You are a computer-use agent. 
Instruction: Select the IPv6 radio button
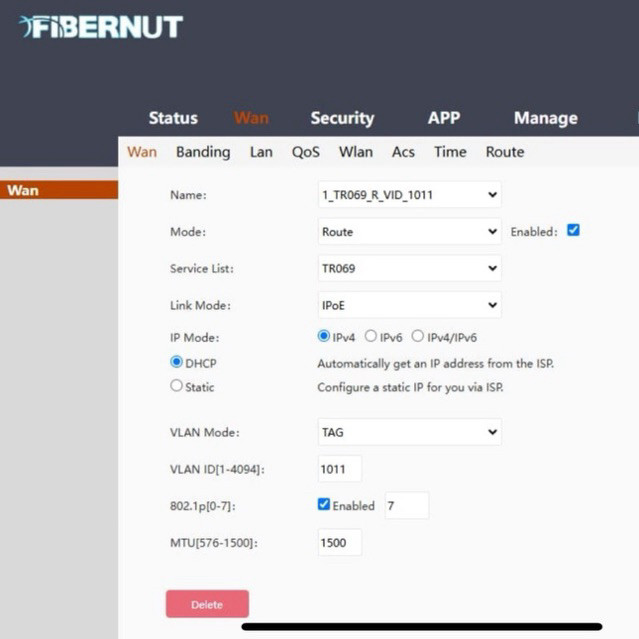point(371,337)
